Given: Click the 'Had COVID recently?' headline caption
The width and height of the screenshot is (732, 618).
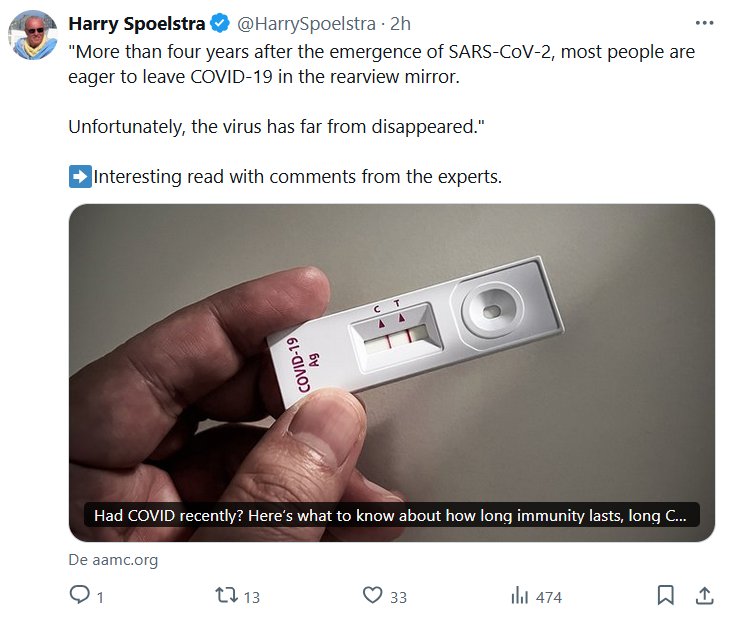Looking at the screenshot, I should tap(390, 516).
